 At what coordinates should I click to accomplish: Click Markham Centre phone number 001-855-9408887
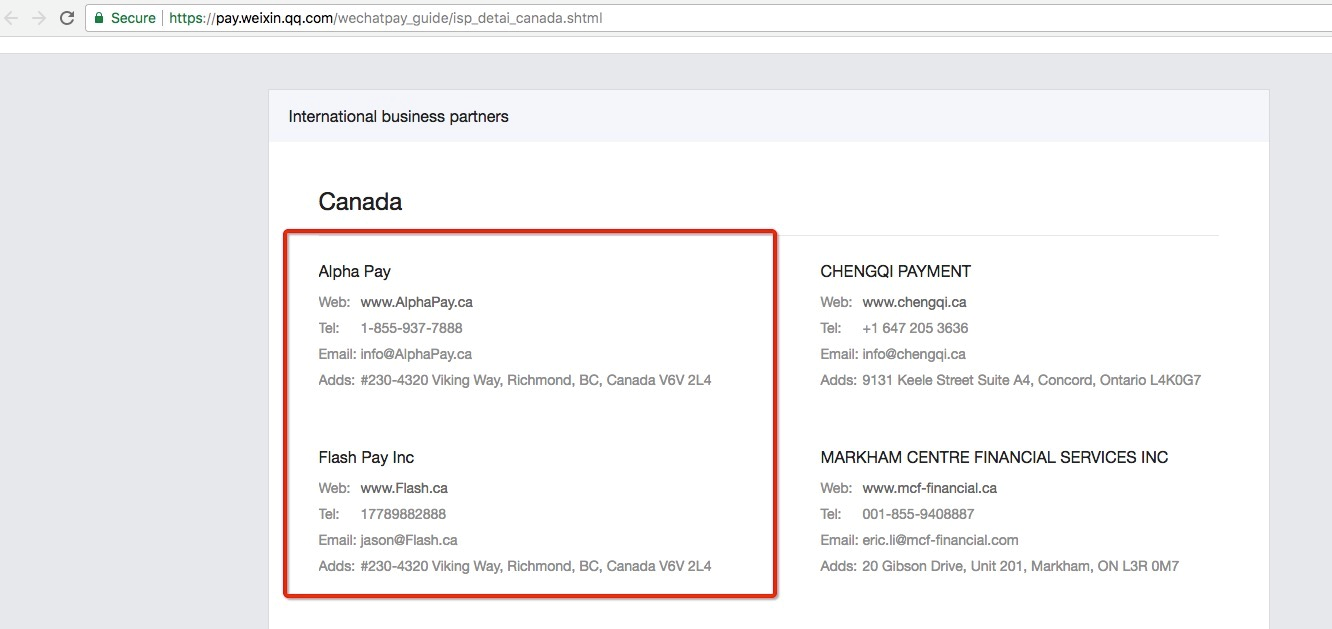(918, 514)
